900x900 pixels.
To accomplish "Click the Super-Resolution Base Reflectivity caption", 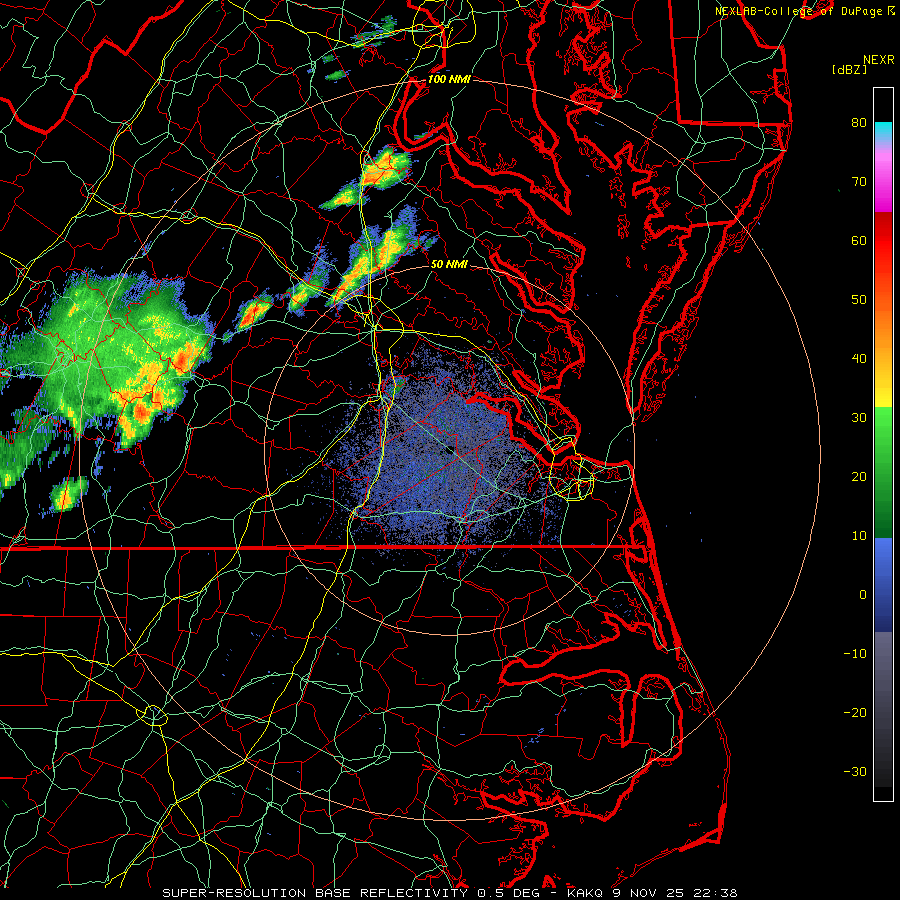I will pyautogui.click(x=314, y=893).
